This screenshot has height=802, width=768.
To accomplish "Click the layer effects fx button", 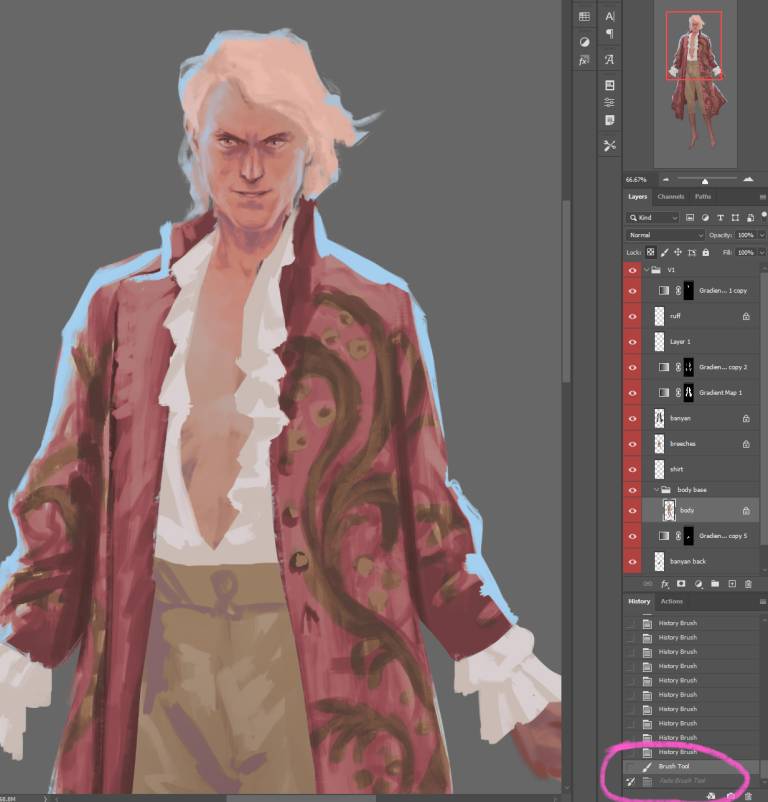I will click(x=664, y=583).
